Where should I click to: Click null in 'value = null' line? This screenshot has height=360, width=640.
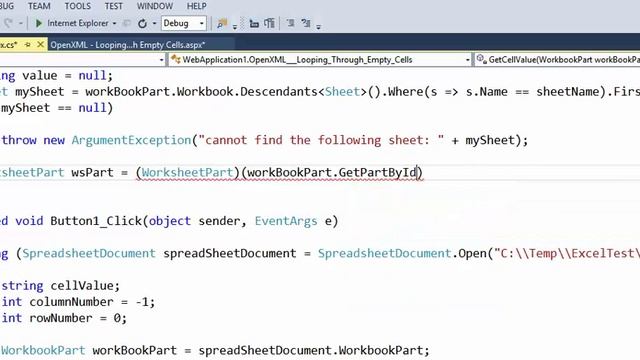pos(92,76)
